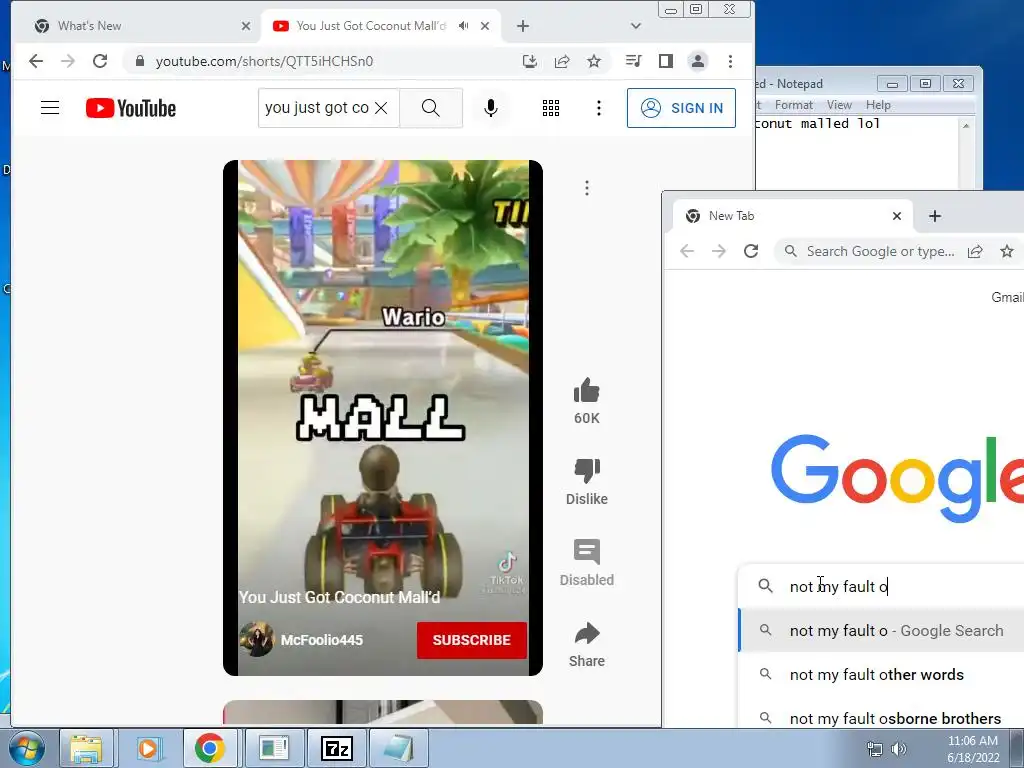Share this YouTube page from address bar
1024x768 pixels.
[562, 61]
